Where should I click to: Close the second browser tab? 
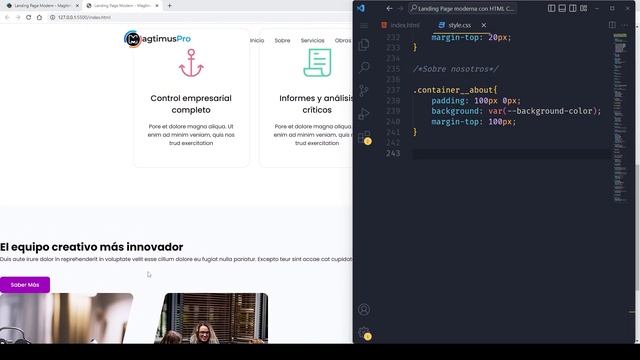157,6
